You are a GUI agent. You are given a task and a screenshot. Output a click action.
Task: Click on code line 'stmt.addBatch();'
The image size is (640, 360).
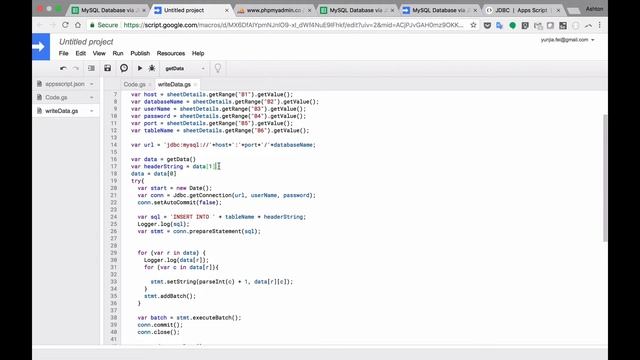tap(170, 296)
